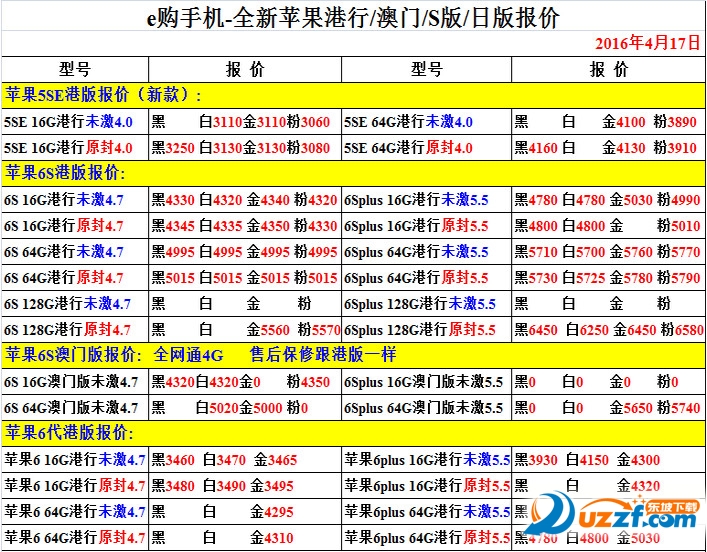The width and height of the screenshot is (707, 552).
Task: Click price 粉5740 in 6Splus 64G澳门版 row
Action: (x=679, y=408)
